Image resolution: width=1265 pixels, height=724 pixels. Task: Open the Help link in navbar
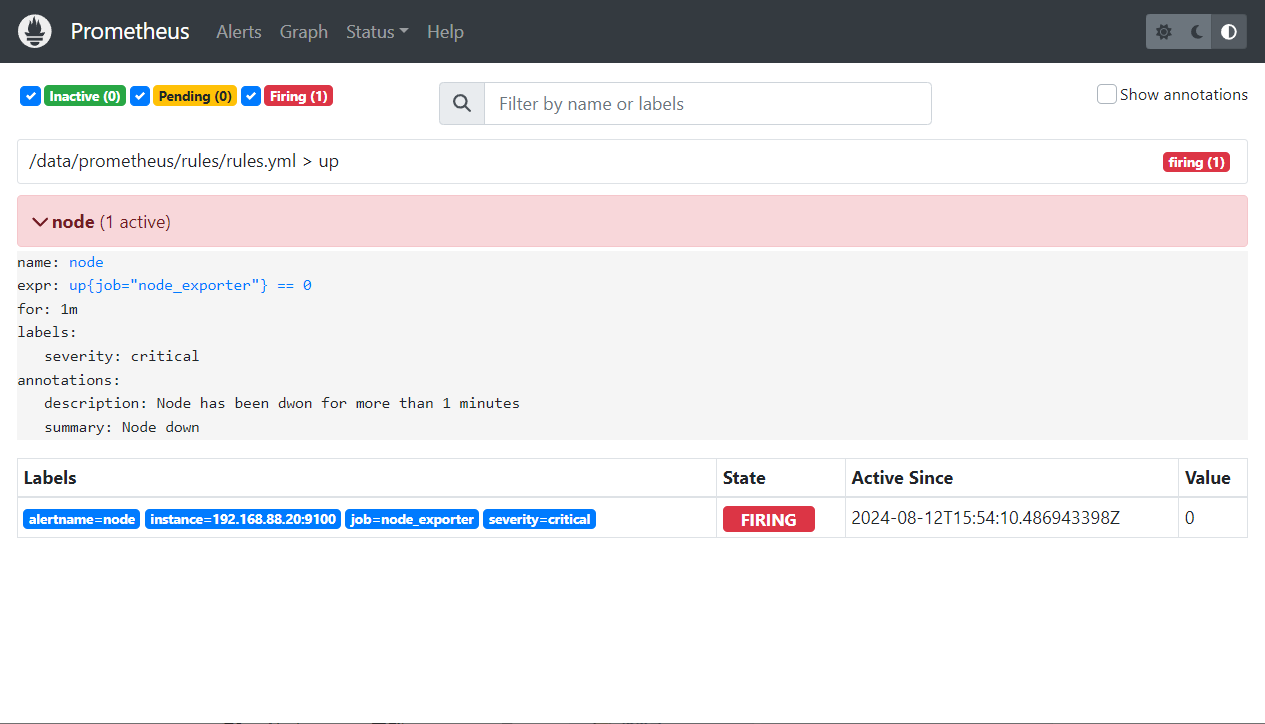[445, 32]
